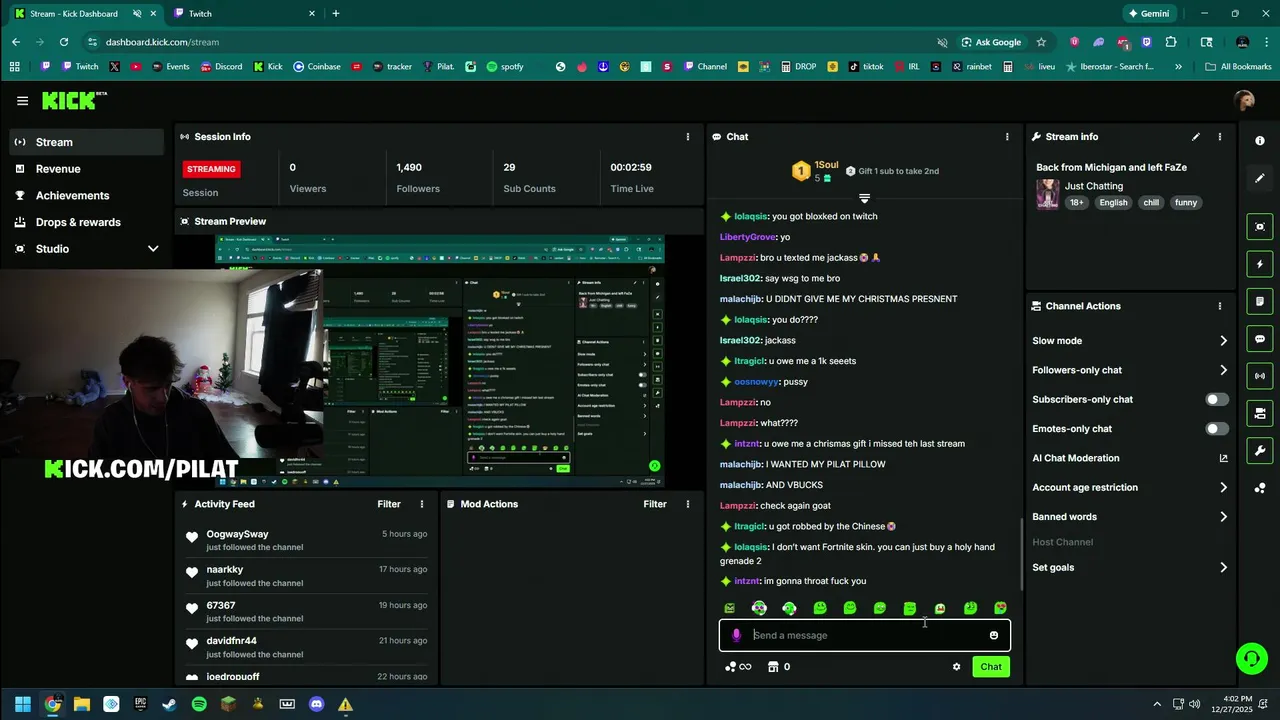1280x720 pixels.
Task: Edit stream info with the pencil icon
Action: coord(1196,137)
